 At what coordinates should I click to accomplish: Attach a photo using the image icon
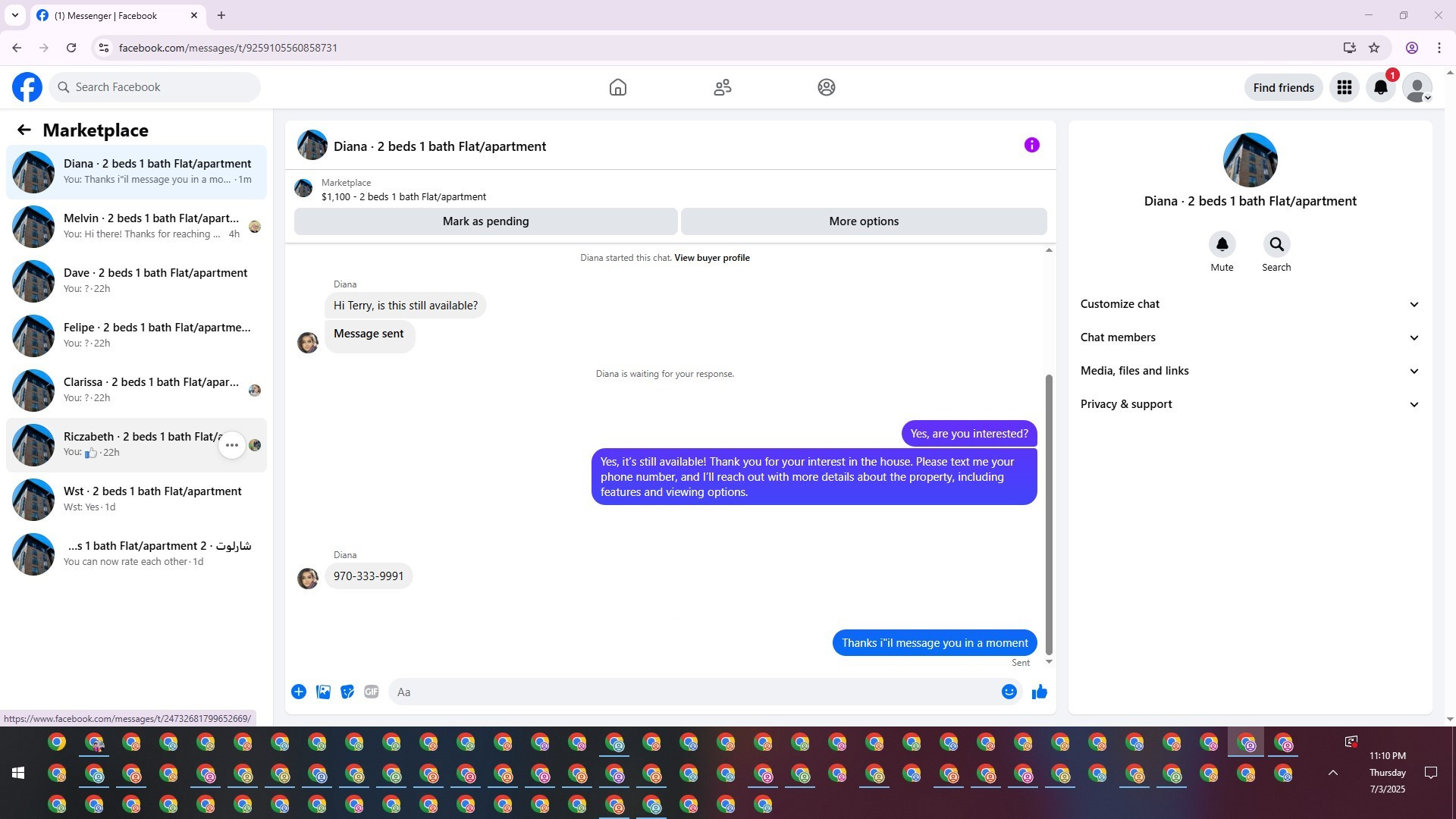click(323, 692)
